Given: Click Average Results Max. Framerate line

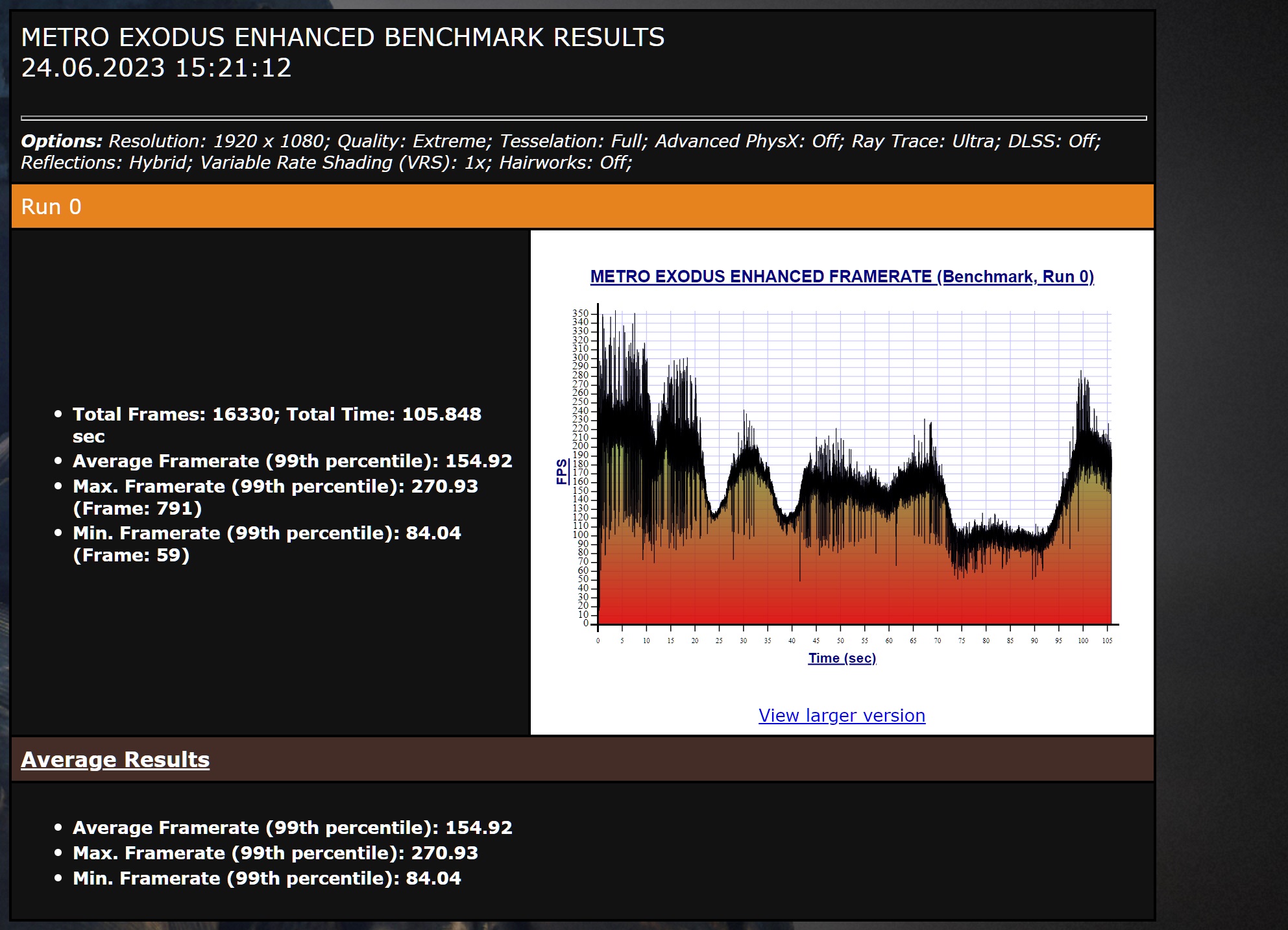Looking at the screenshot, I should click(275, 853).
